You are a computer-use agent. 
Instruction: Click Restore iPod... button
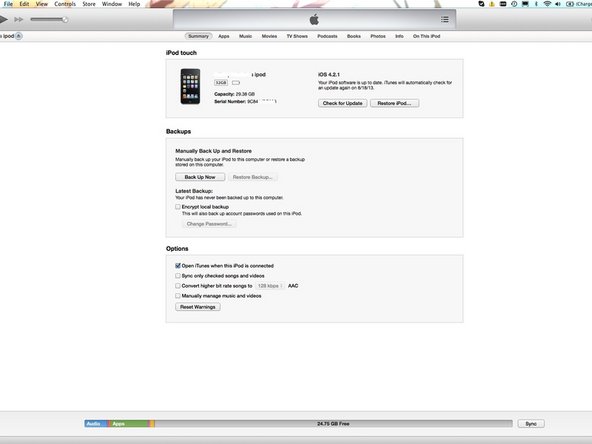click(394, 103)
